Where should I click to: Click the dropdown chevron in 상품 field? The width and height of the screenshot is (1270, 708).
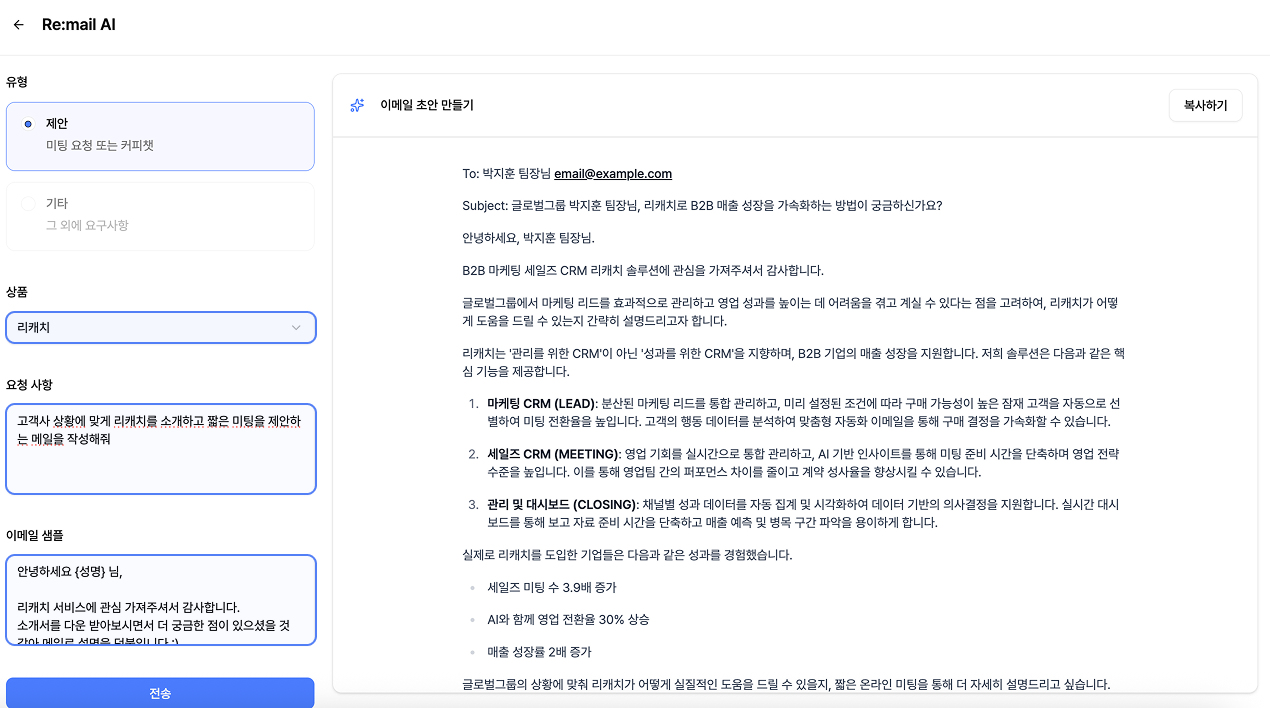pyautogui.click(x=296, y=328)
